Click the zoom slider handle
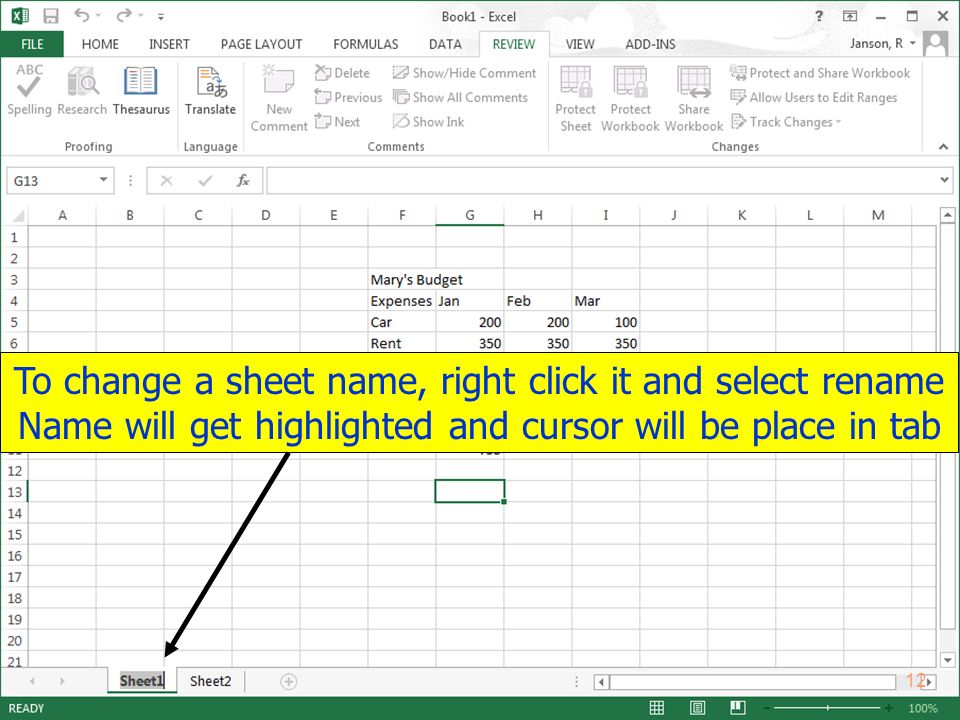960x720 pixels. (x=828, y=708)
